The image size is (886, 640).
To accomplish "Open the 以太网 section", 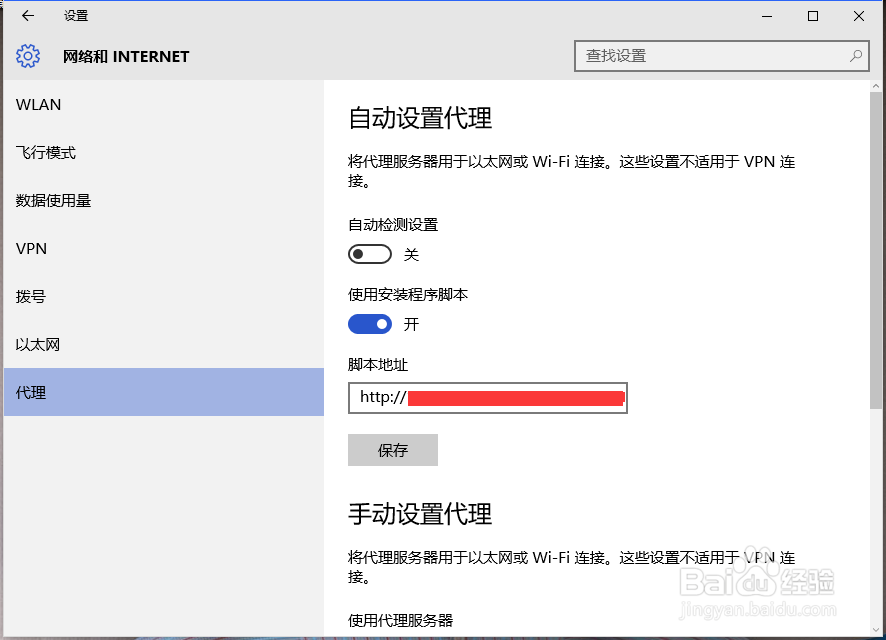I will click(x=163, y=345).
